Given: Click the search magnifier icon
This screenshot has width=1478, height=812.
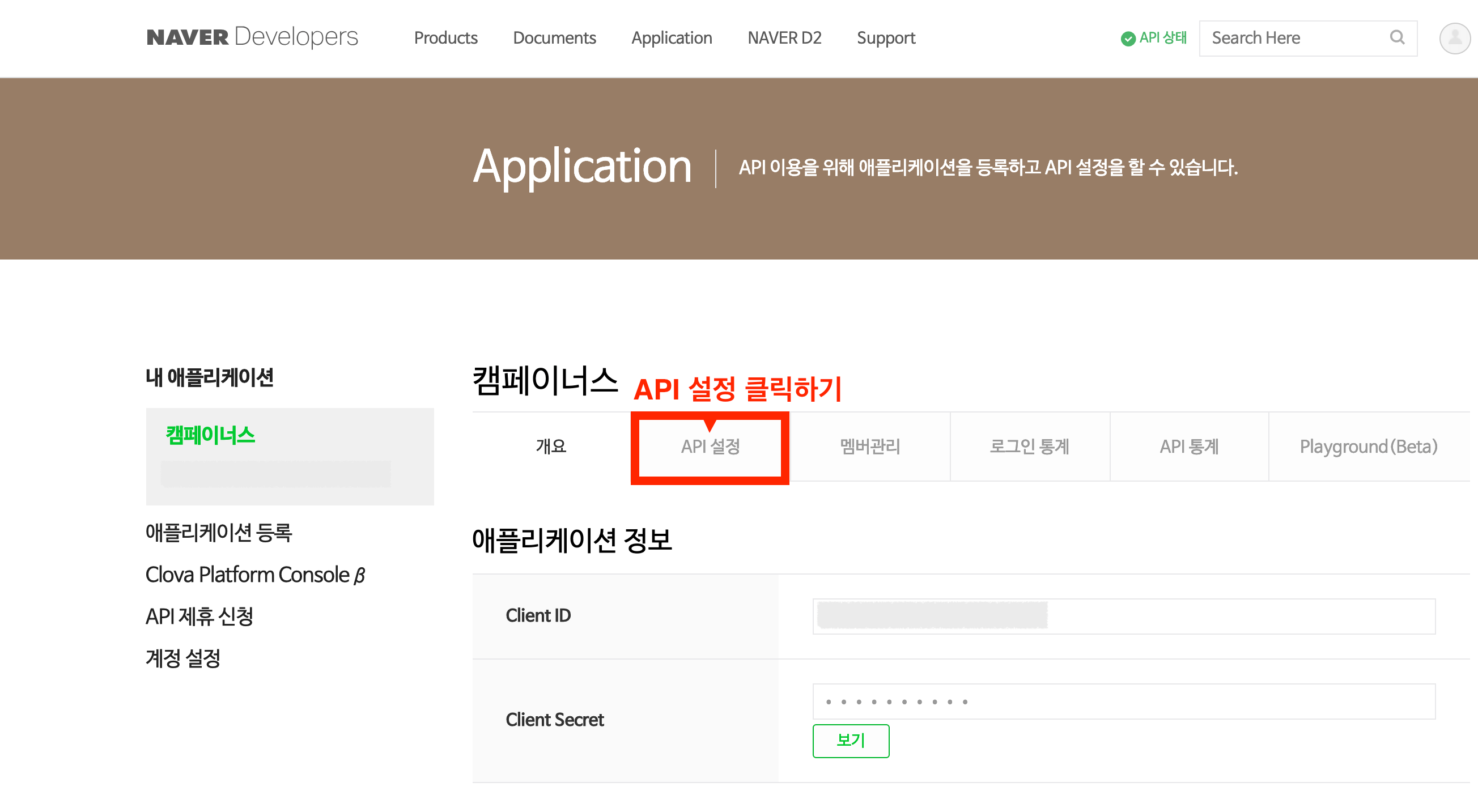Looking at the screenshot, I should [1397, 37].
